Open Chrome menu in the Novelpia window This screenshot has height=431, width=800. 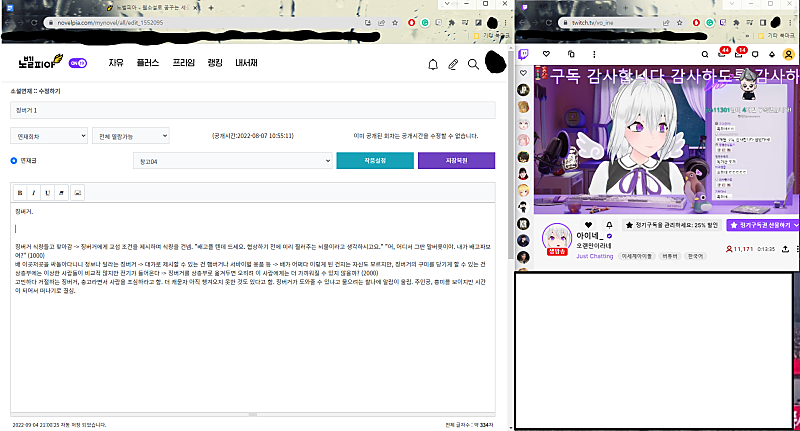505,22
